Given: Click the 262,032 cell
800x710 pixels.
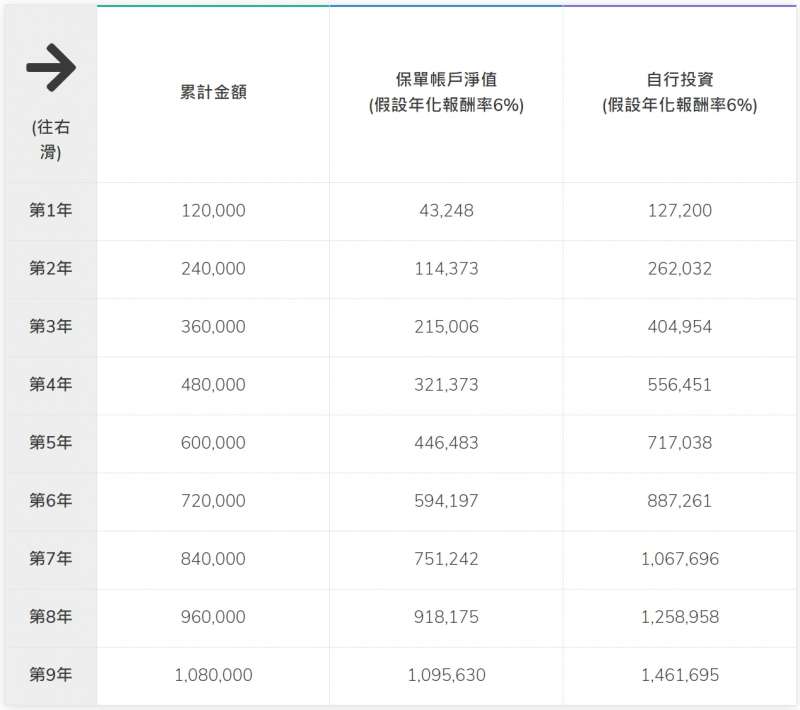Looking at the screenshot, I should click(680, 269).
